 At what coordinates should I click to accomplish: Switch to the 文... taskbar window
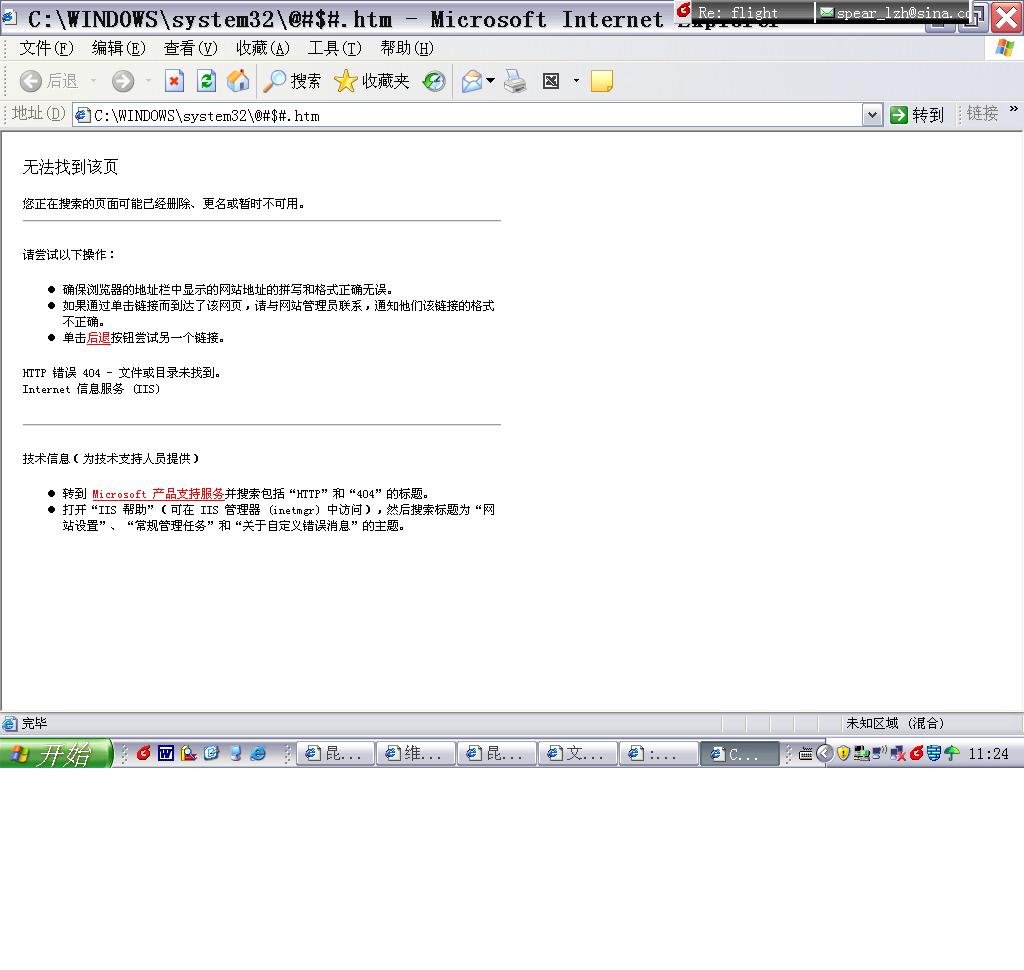pos(577,754)
